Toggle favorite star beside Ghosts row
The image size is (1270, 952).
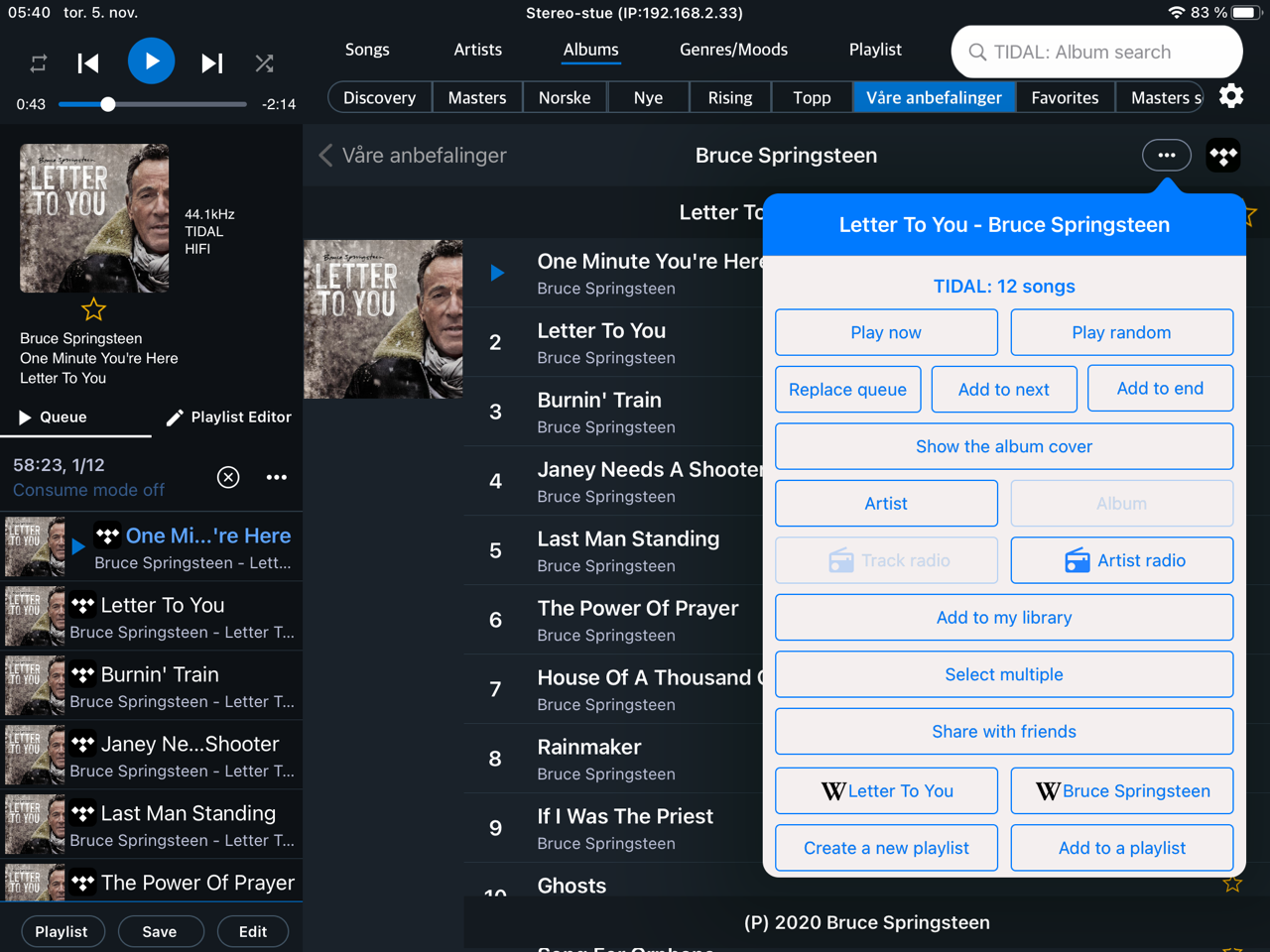pos(1232,884)
